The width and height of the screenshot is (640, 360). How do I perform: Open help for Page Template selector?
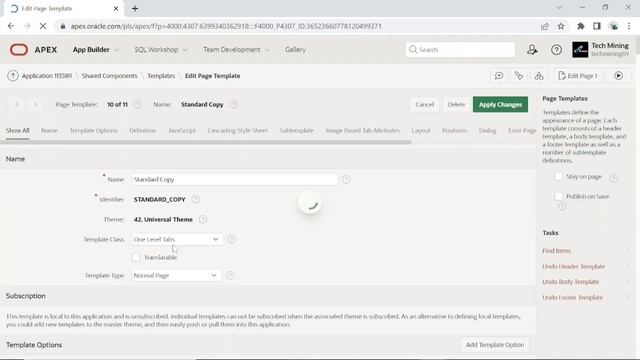138,104
